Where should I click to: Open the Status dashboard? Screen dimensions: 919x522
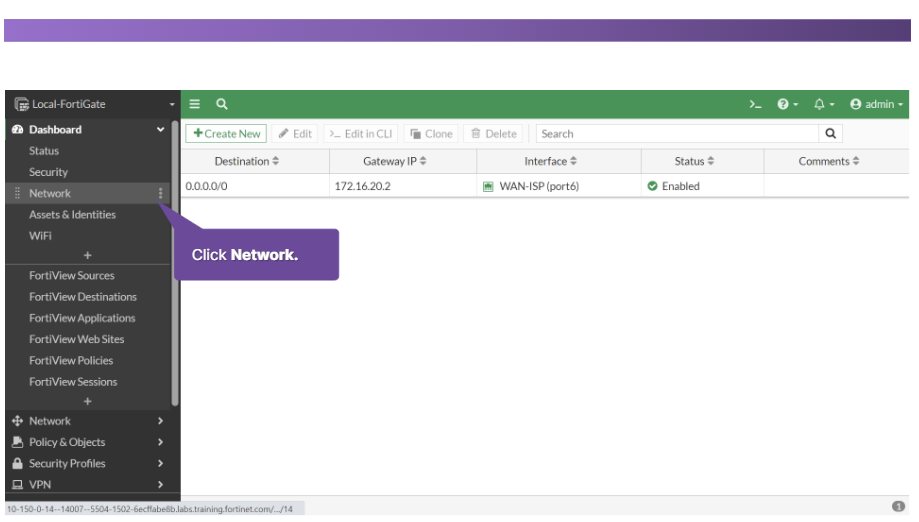pyautogui.click(x=44, y=151)
